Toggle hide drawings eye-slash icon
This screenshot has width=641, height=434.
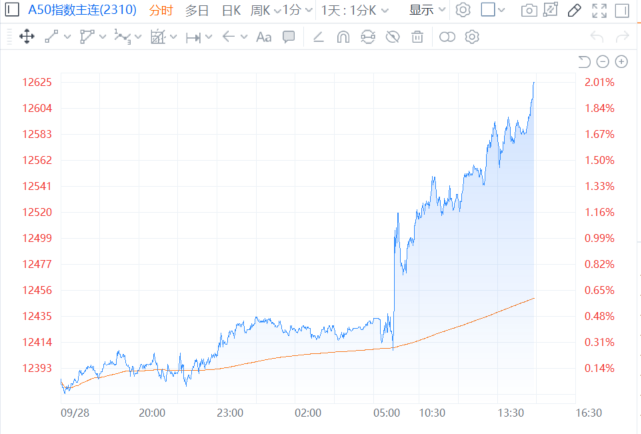tap(392, 37)
